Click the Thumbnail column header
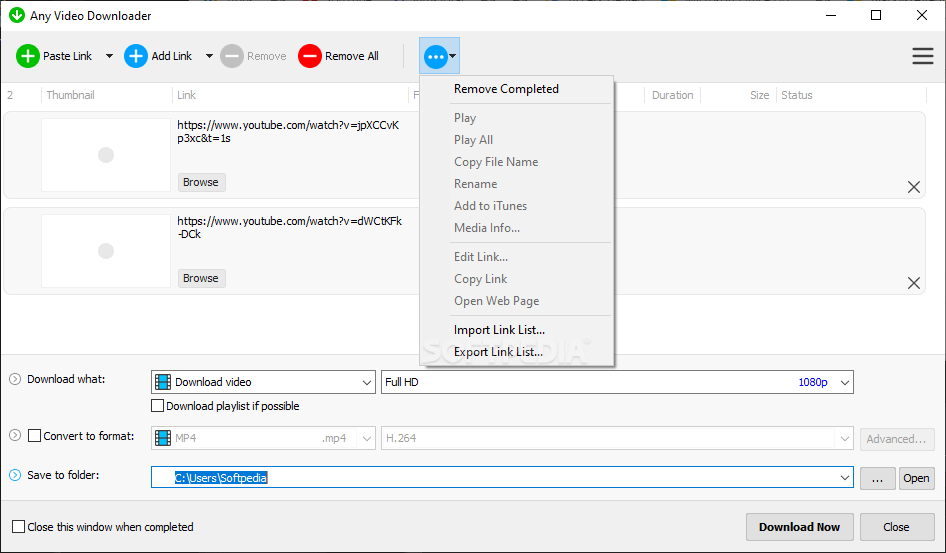 [71, 95]
